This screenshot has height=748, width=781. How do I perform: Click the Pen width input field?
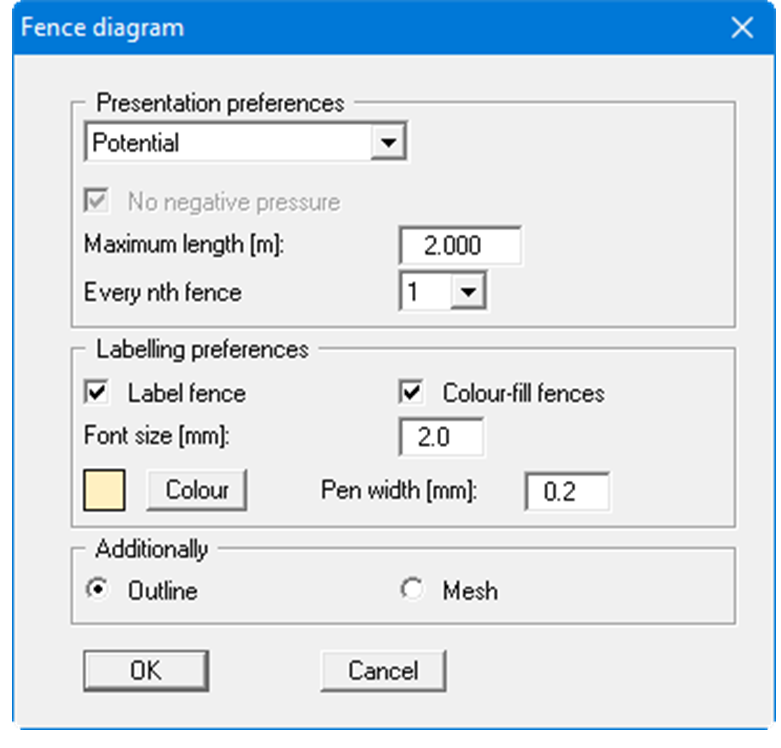(x=565, y=491)
